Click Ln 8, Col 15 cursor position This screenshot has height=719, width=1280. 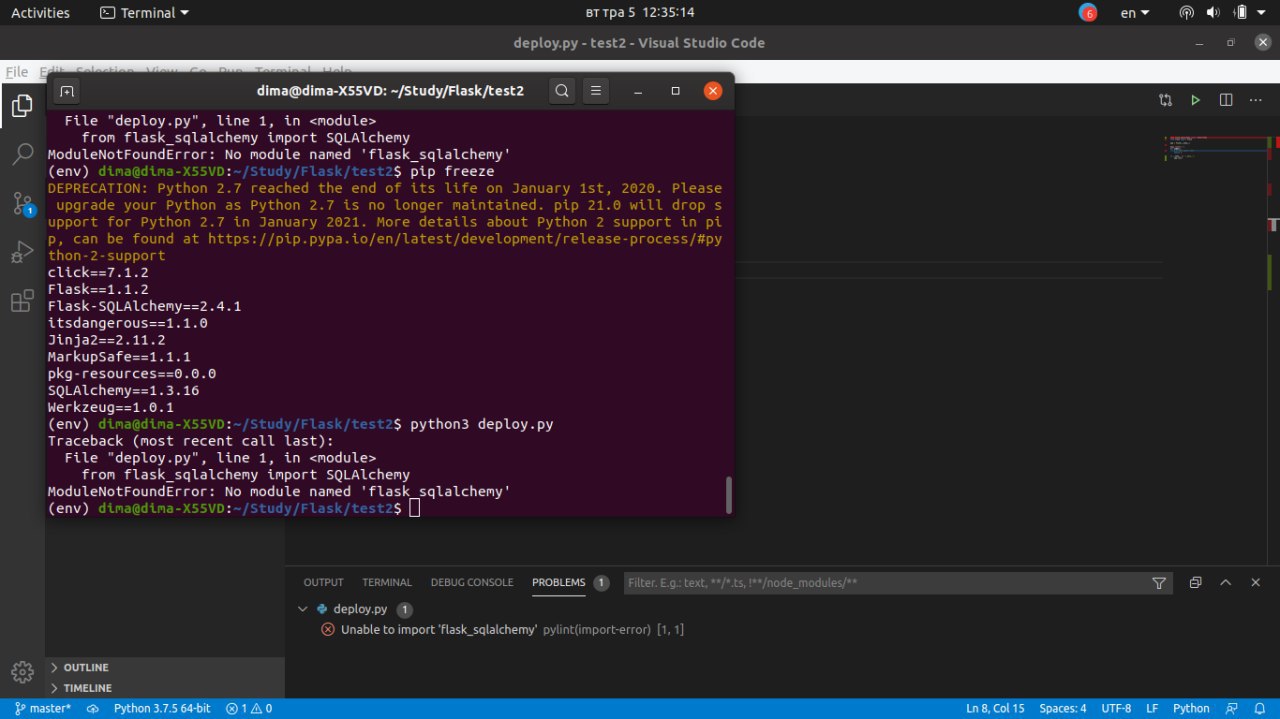(995, 708)
